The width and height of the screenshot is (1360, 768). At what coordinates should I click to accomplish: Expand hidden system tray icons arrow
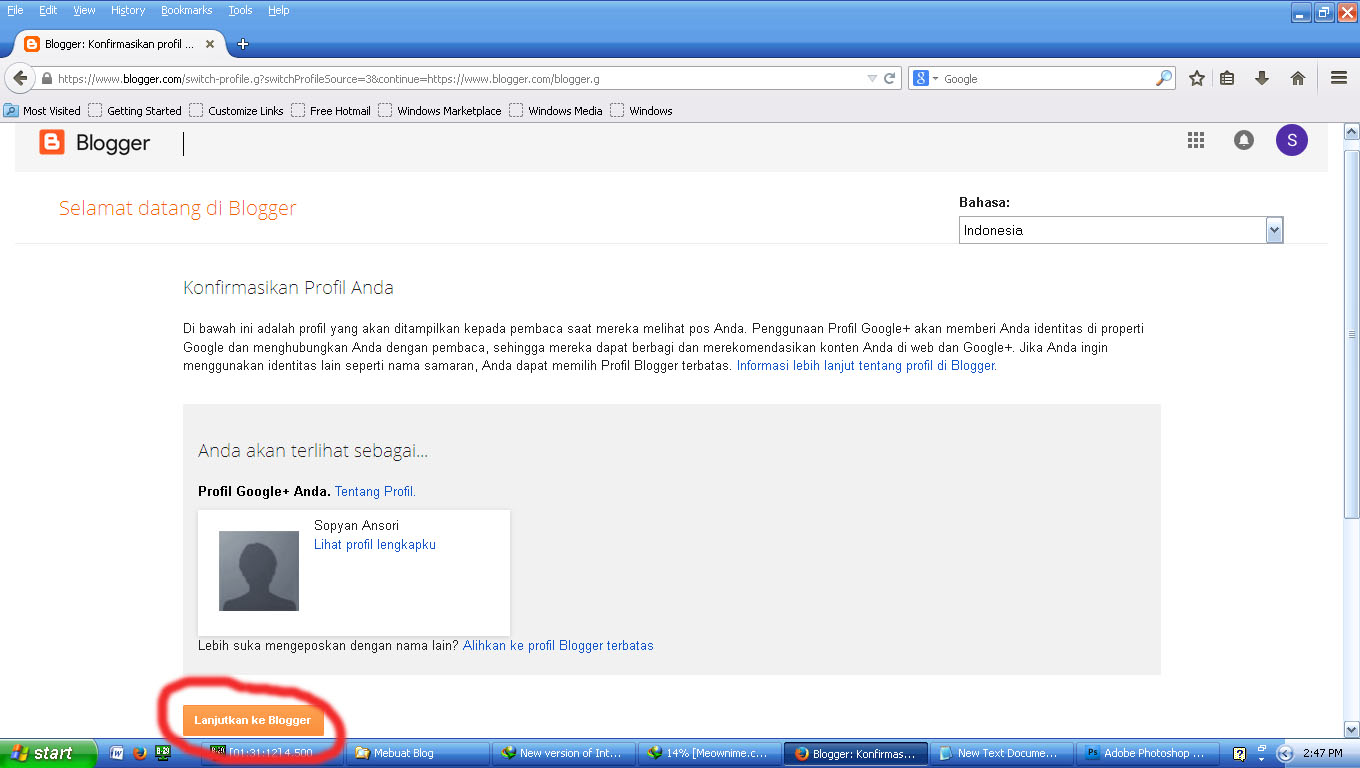click(x=1285, y=754)
